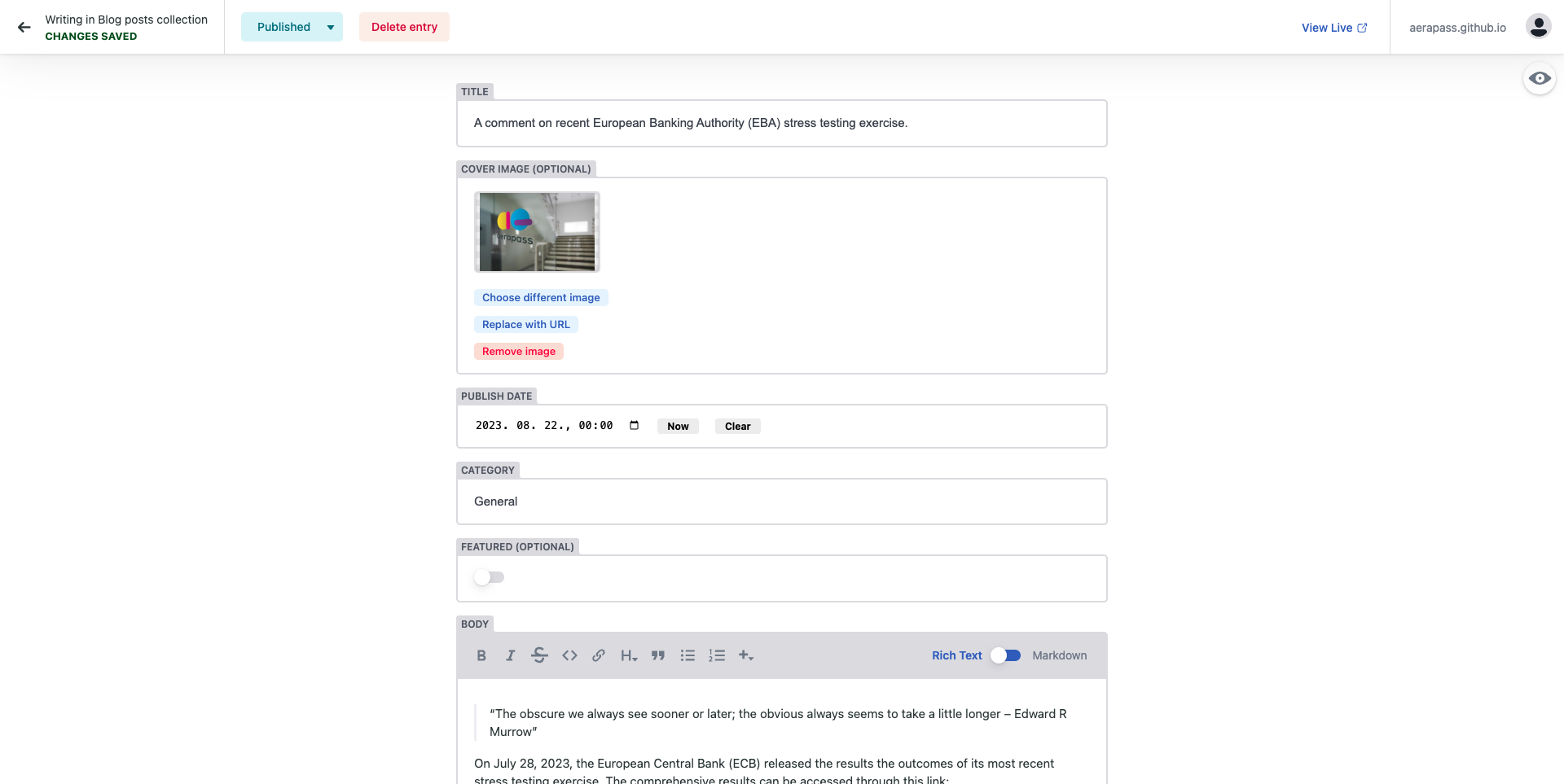This screenshot has width=1564, height=784.
Task: Select the Markdown label
Action: 1060,655
